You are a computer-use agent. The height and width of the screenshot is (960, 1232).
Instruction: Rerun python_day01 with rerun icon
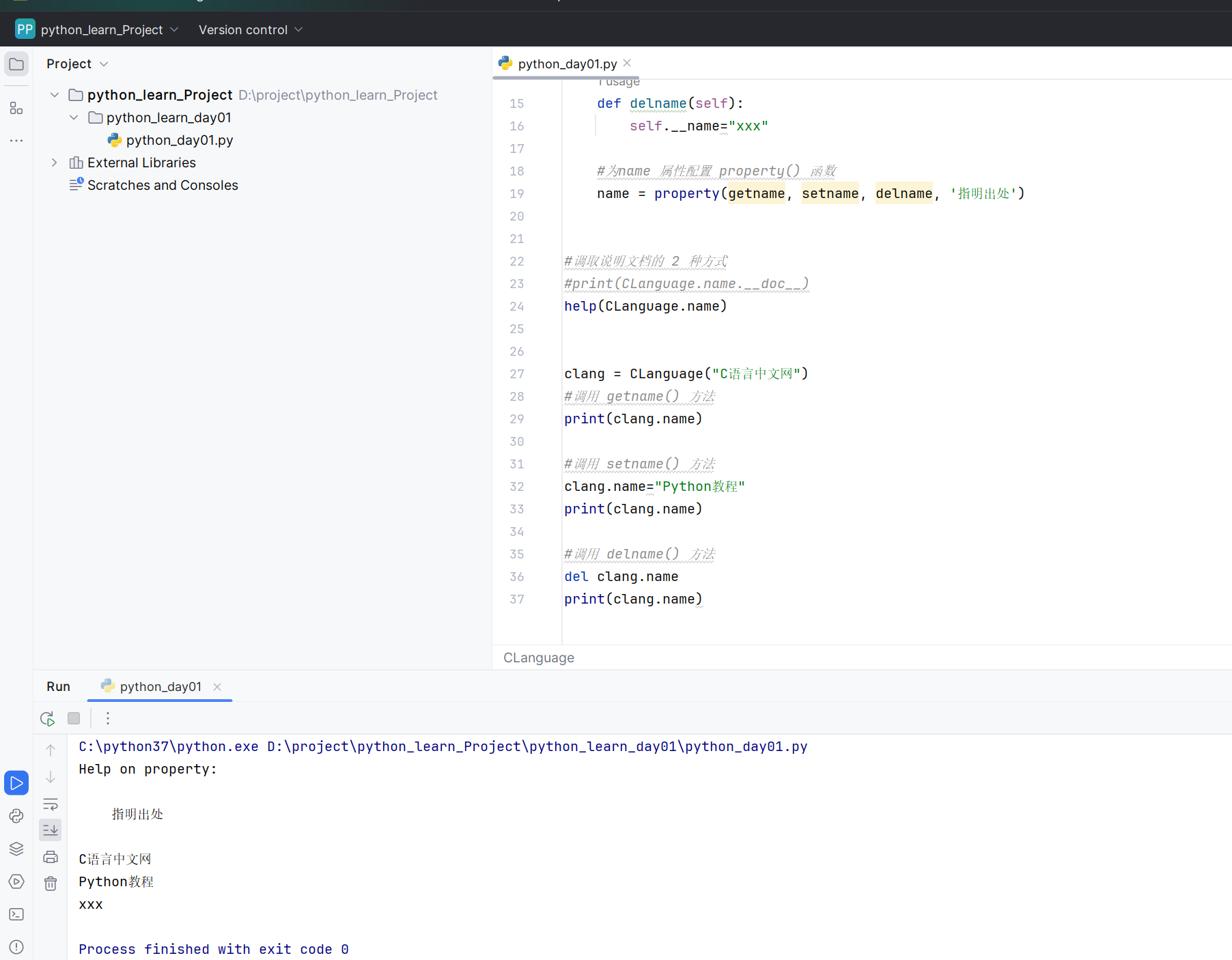[47, 718]
